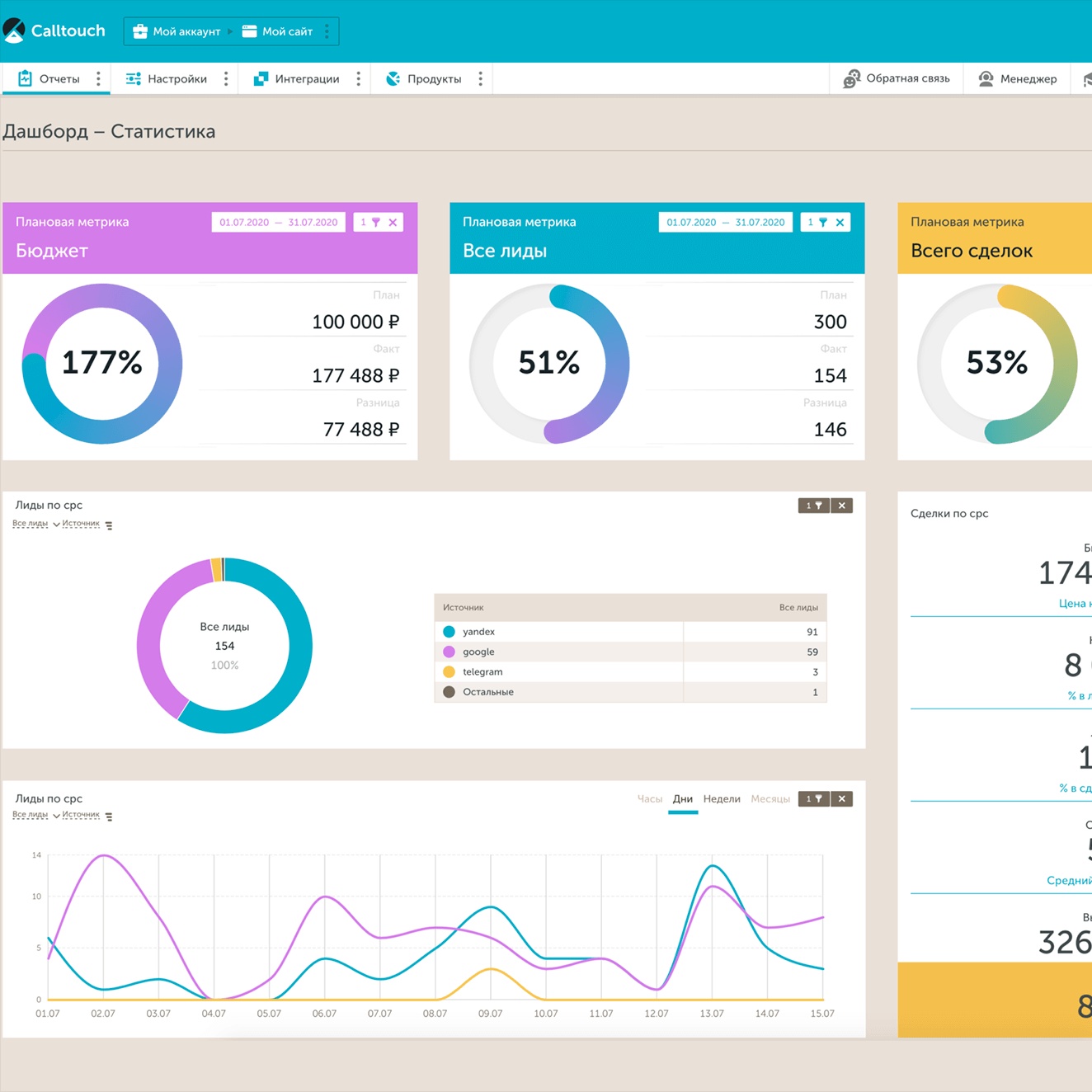Screen dimensions: 1092x1092
Task: Click the Calltouch logo icon
Action: pyautogui.click(x=14, y=31)
